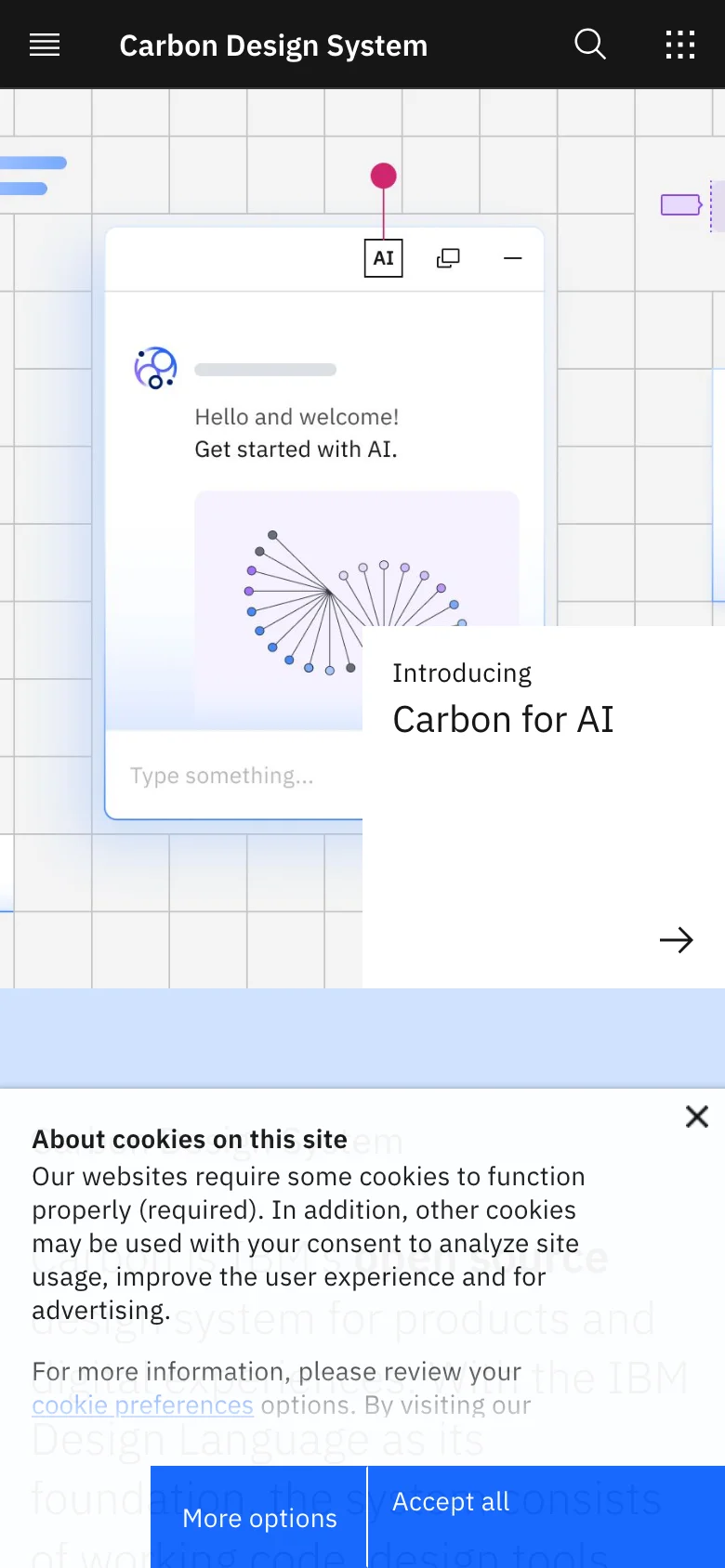Click the pink pin marker above the chat card
This screenshot has width=725, height=1568.
pyautogui.click(x=383, y=175)
